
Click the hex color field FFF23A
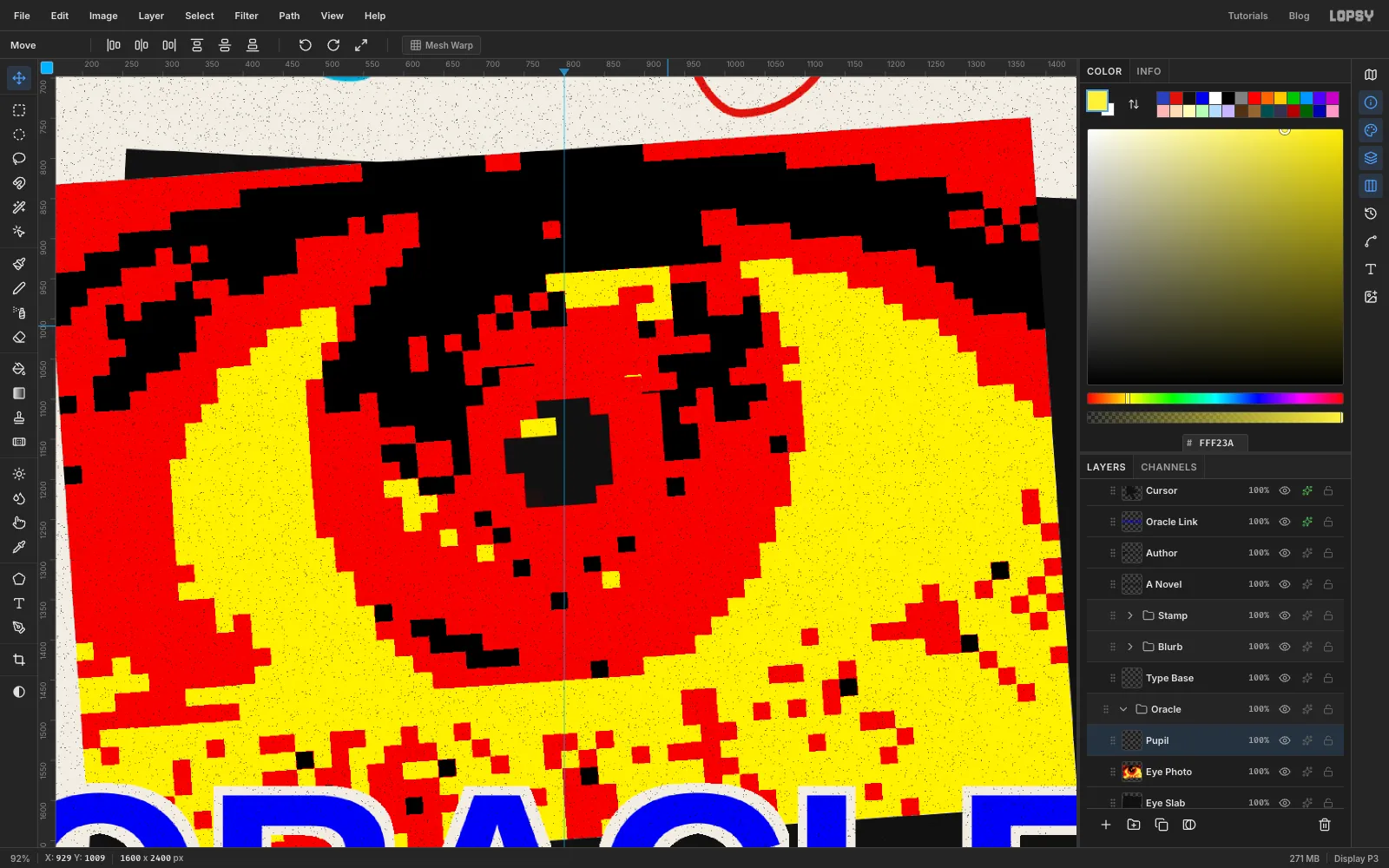(1215, 443)
